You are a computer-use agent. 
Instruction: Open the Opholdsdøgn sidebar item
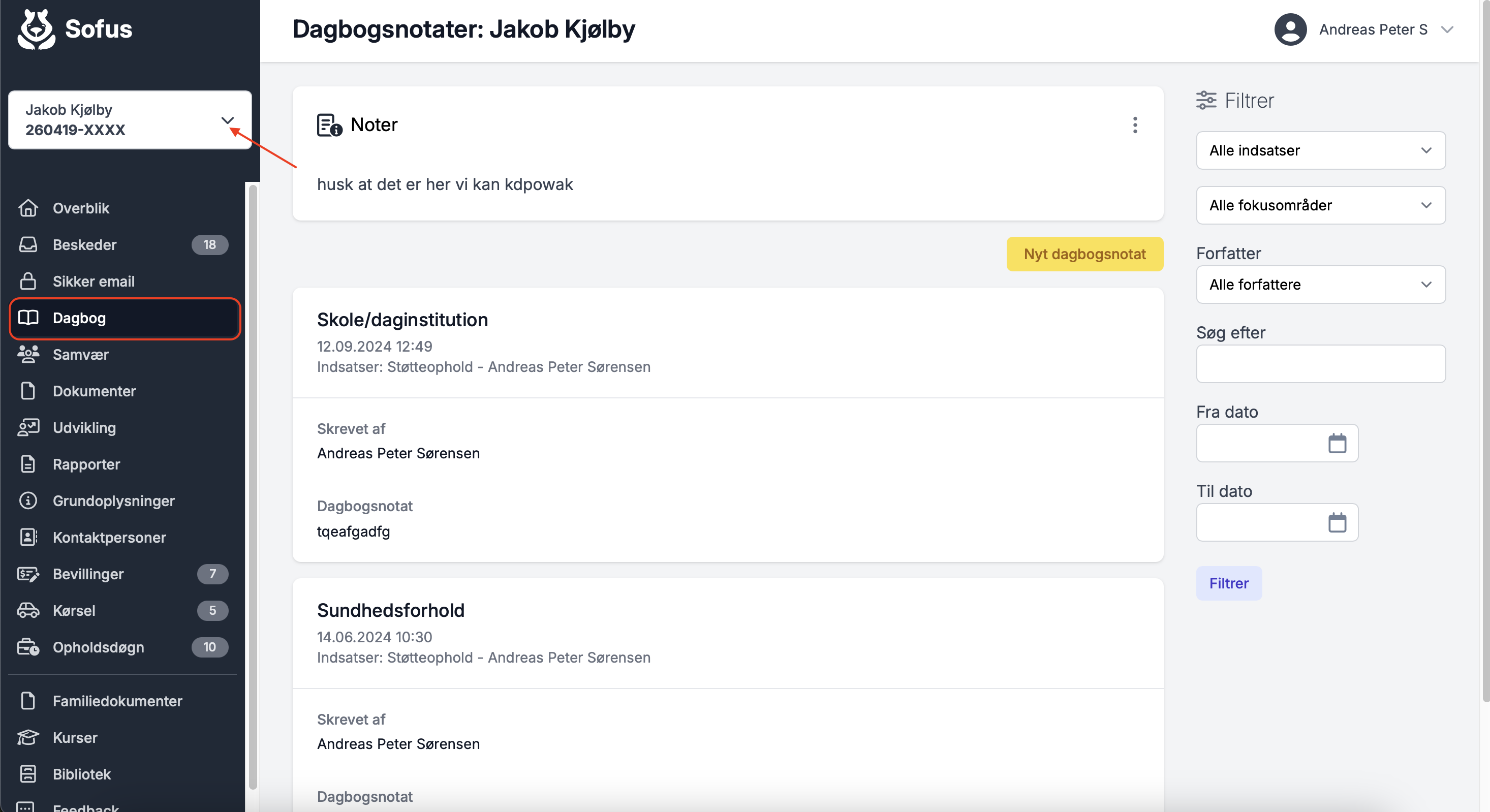point(98,647)
